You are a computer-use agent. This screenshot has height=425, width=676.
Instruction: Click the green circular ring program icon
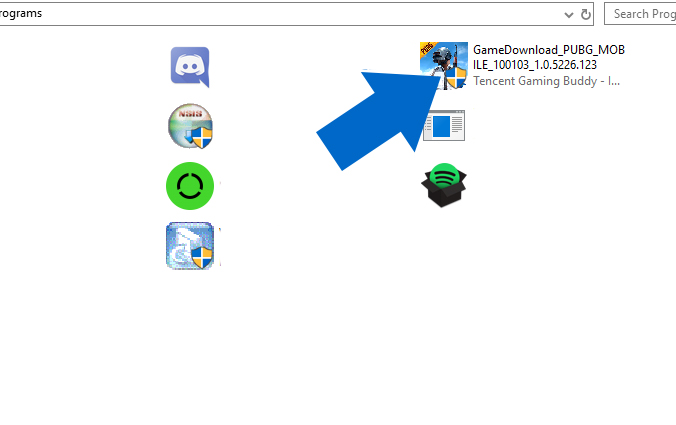coord(190,186)
